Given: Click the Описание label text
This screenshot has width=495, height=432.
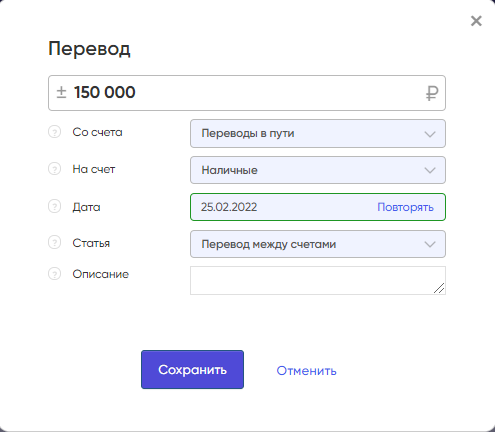Looking at the screenshot, I should pyautogui.click(x=101, y=274).
